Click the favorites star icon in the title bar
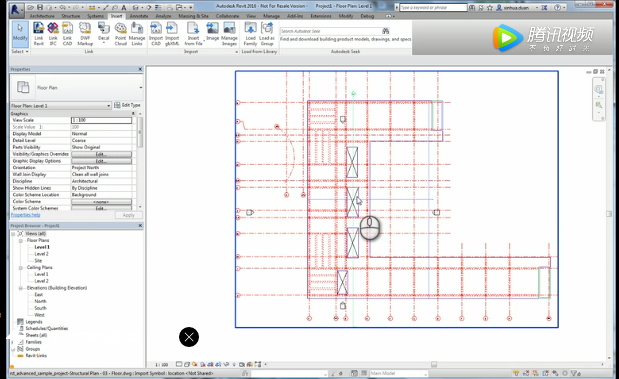The width and height of the screenshot is (619, 379). (x=490, y=7)
